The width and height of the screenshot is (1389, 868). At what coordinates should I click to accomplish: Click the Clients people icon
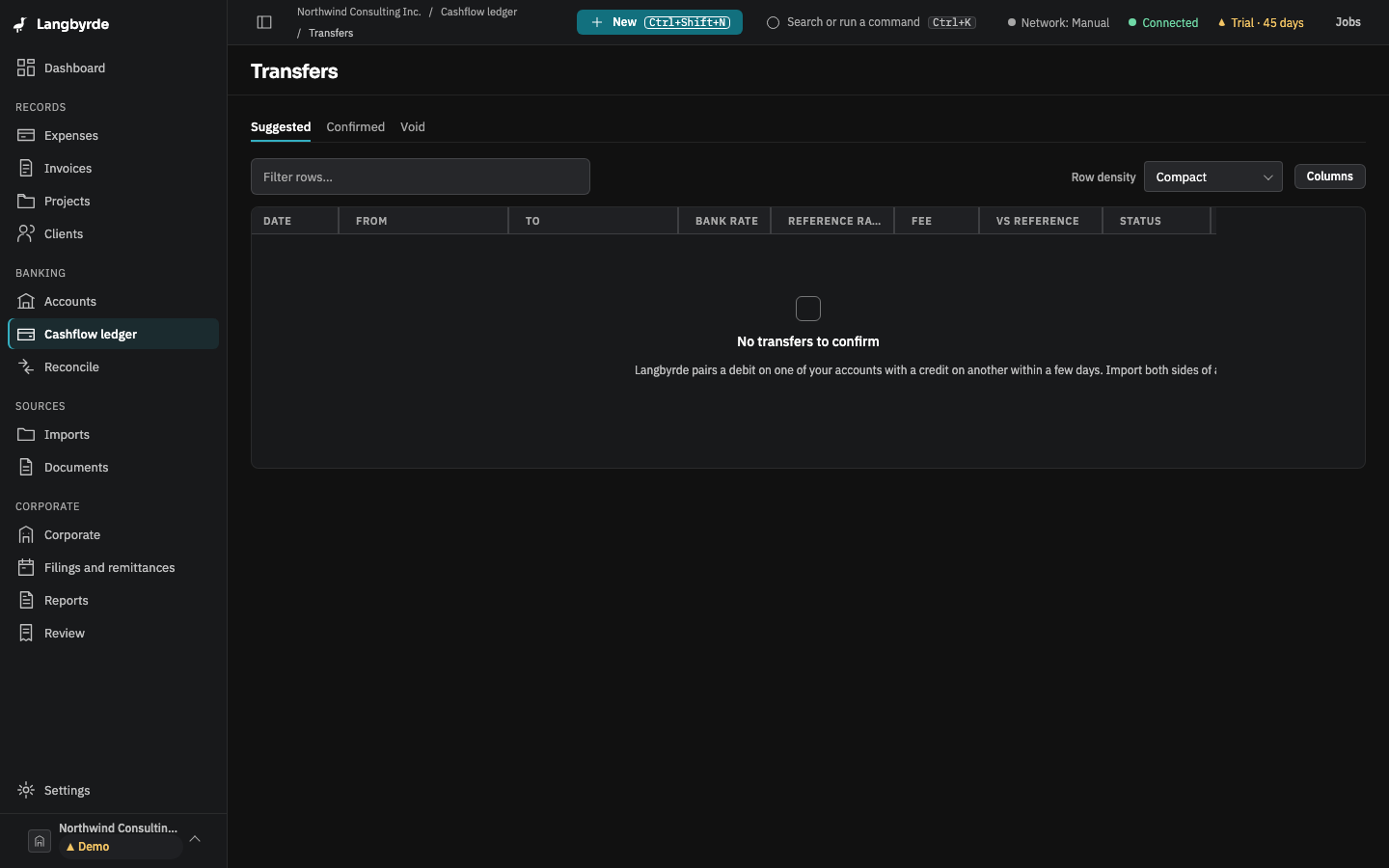coord(26,233)
